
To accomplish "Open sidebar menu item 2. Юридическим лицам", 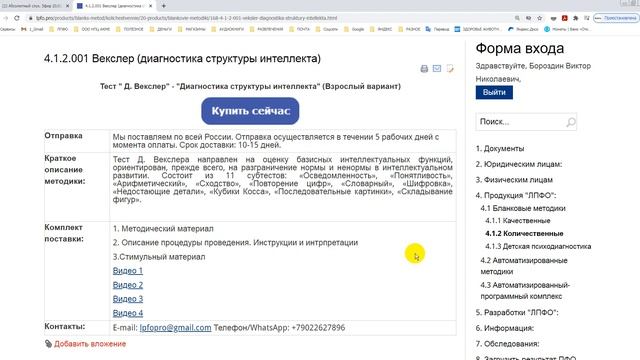I will (x=519, y=164).
